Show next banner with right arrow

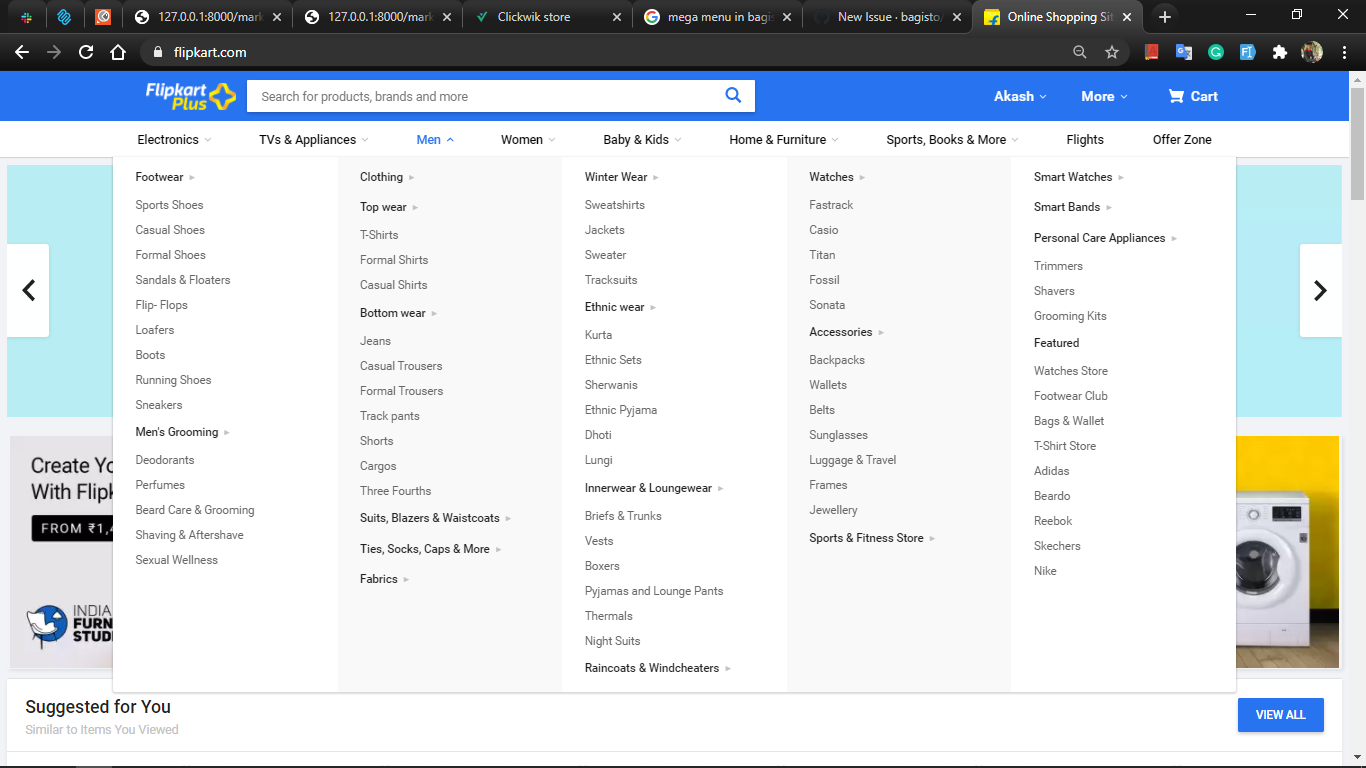tap(1320, 290)
